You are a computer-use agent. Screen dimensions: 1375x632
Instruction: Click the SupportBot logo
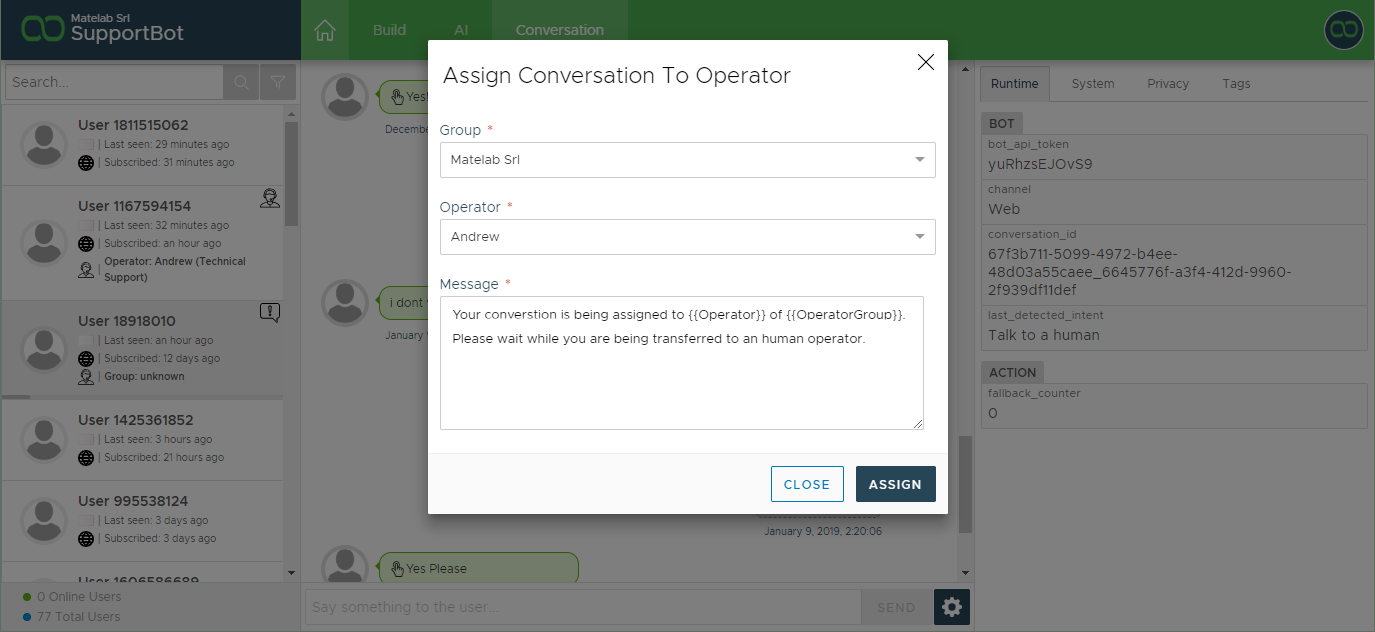[103, 29]
